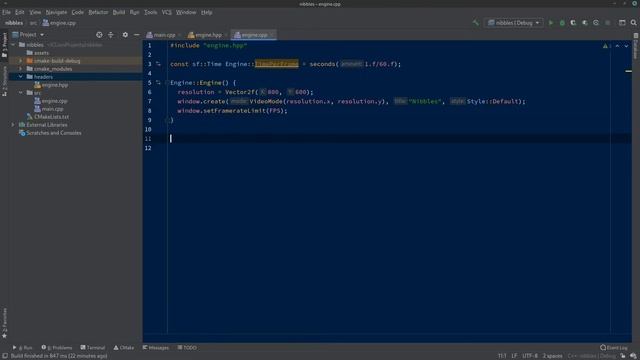Collapse the src folder
This screenshot has height=360, width=640.
click(x=21, y=93)
